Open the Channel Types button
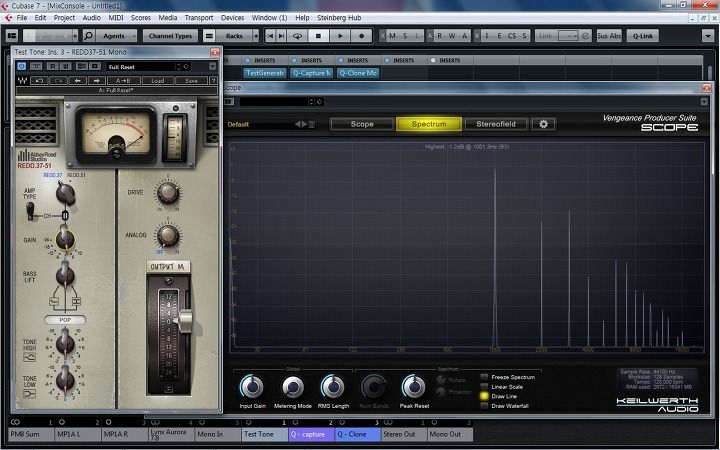This screenshot has width=720, height=450. pos(170,36)
